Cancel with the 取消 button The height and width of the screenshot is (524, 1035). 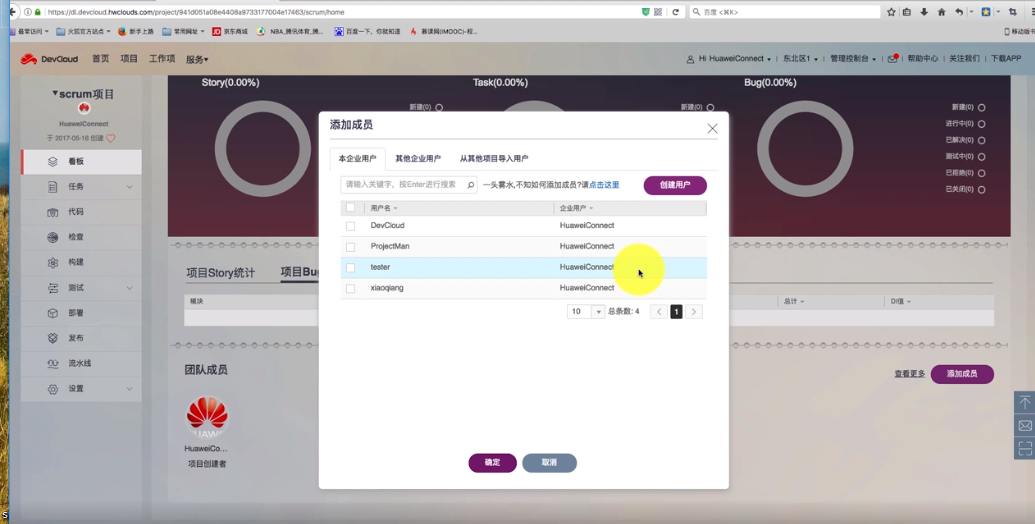[x=549, y=463]
